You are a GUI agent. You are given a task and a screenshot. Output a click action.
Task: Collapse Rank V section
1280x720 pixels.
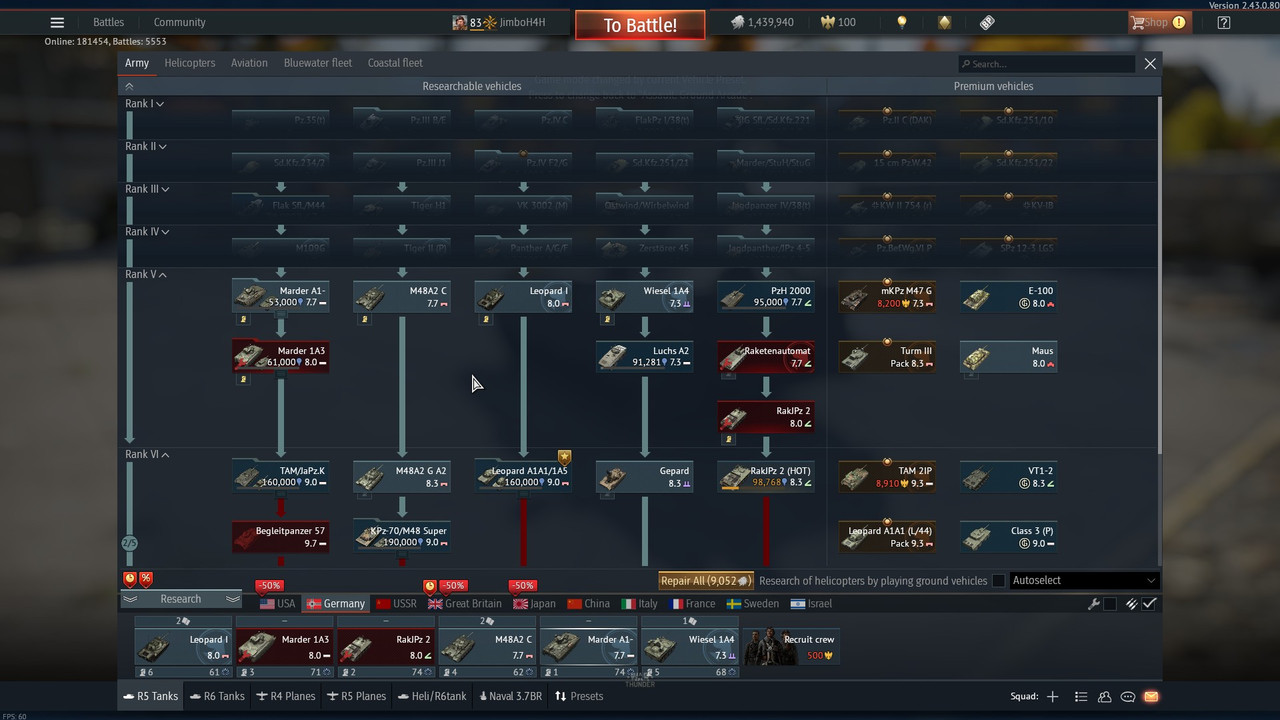click(146, 274)
